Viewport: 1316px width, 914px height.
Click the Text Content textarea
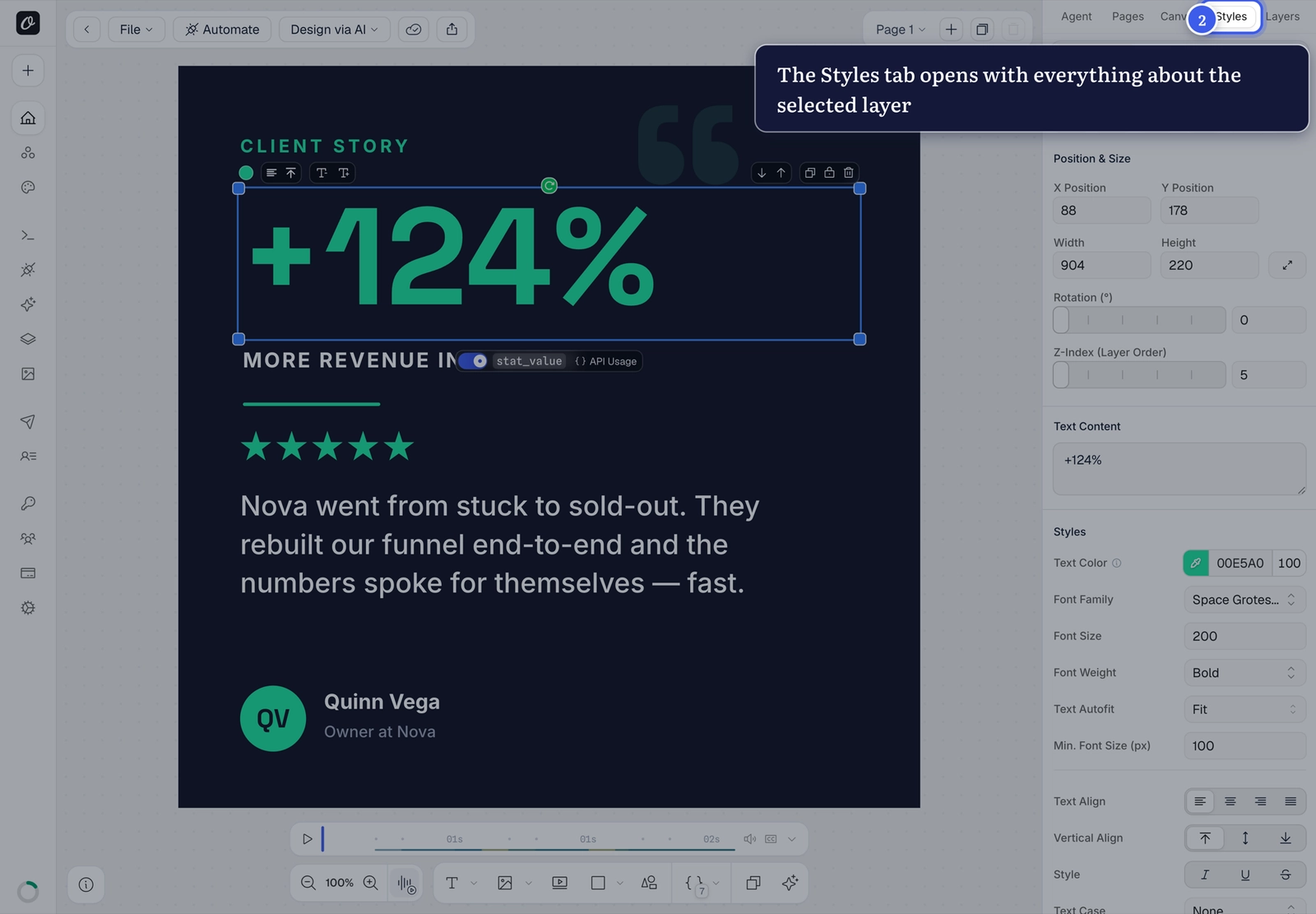(1179, 469)
